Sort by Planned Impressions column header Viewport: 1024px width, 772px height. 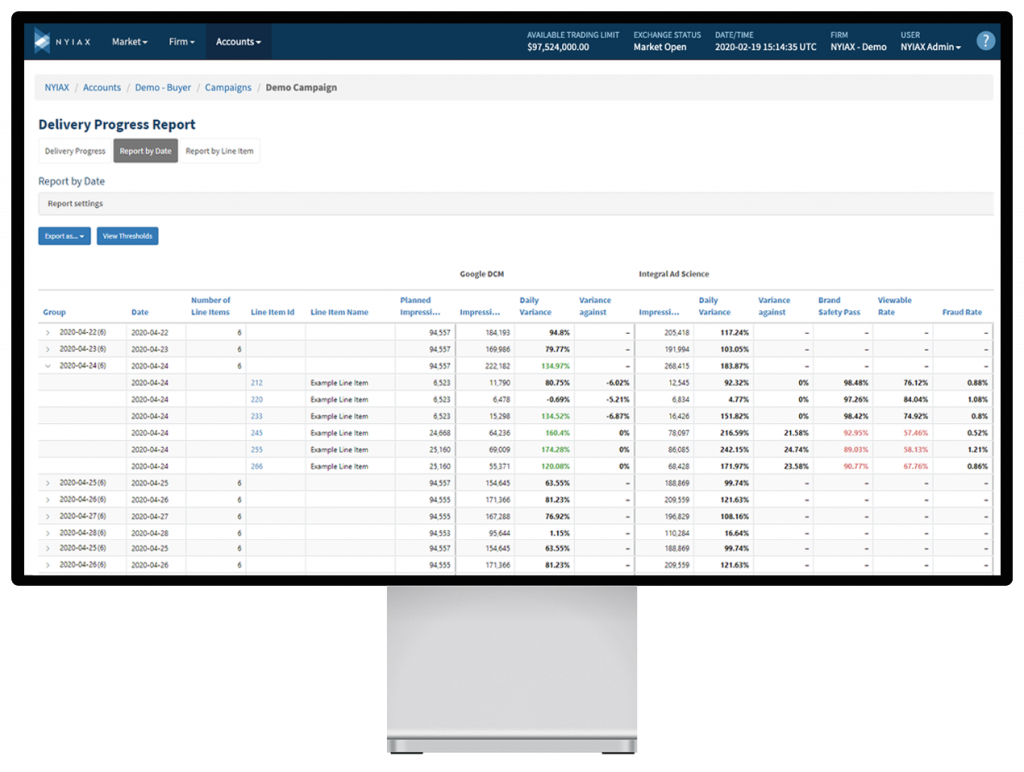click(x=420, y=306)
